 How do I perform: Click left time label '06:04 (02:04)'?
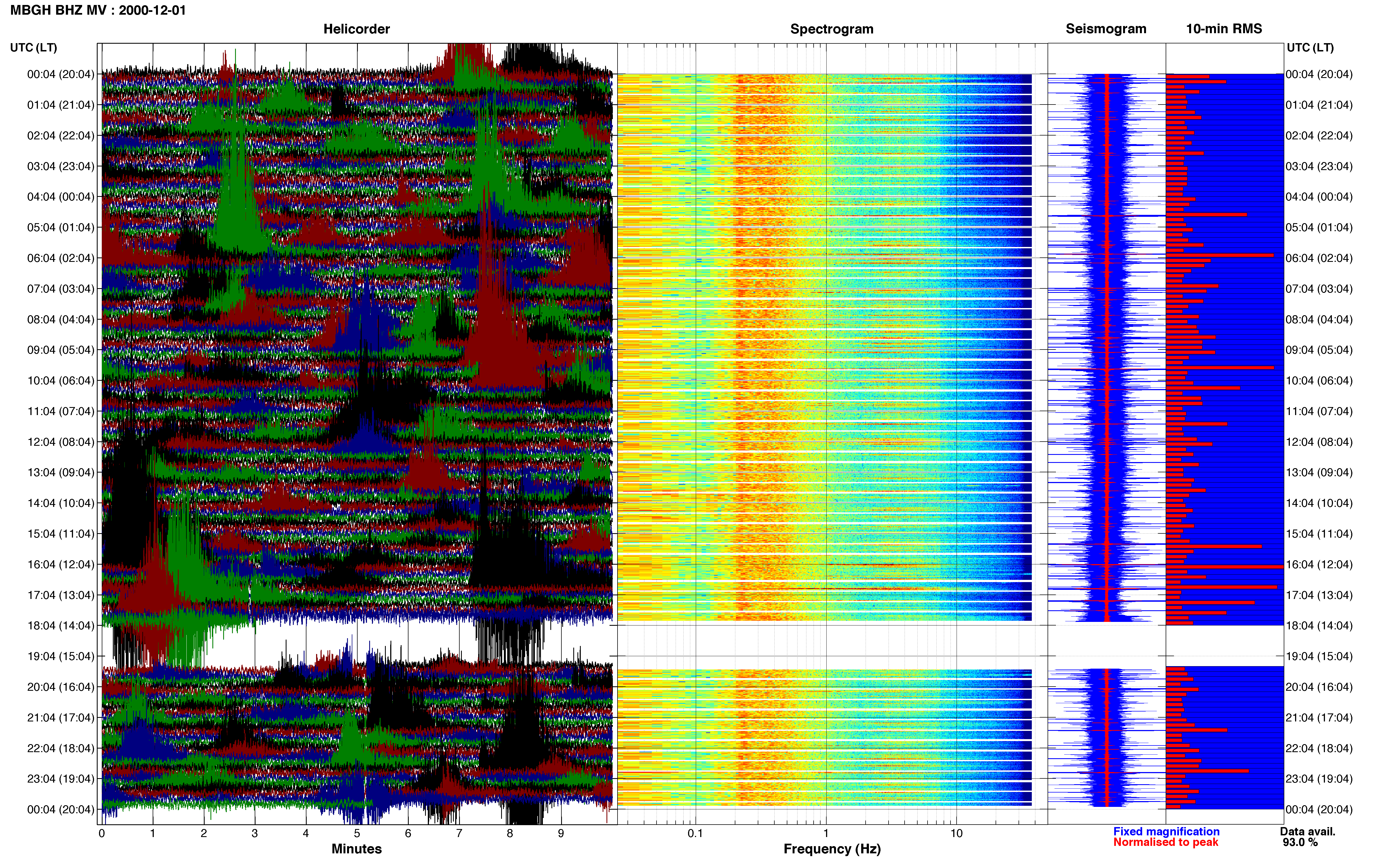click(60, 258)
